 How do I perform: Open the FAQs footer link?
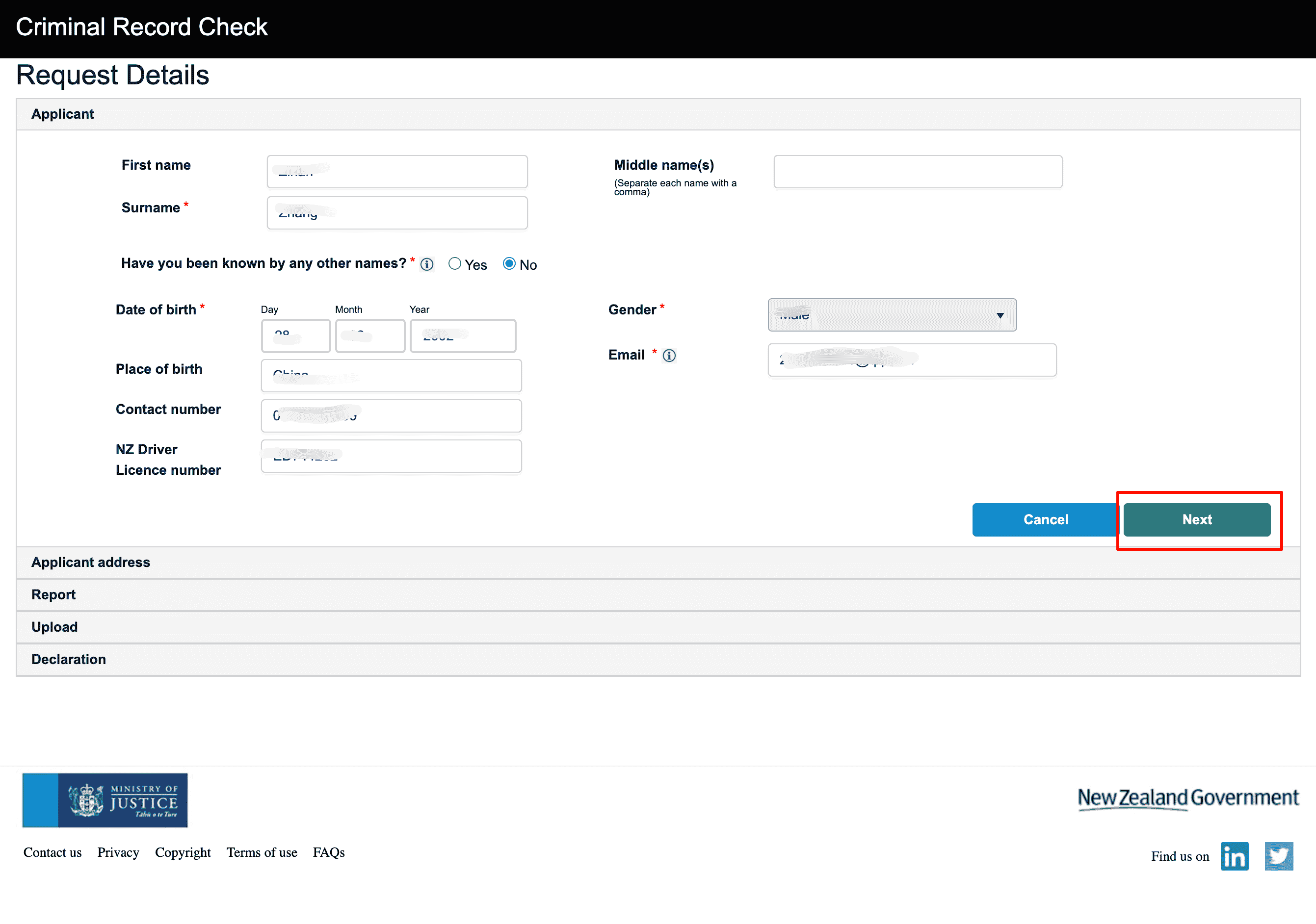(328, 852)
